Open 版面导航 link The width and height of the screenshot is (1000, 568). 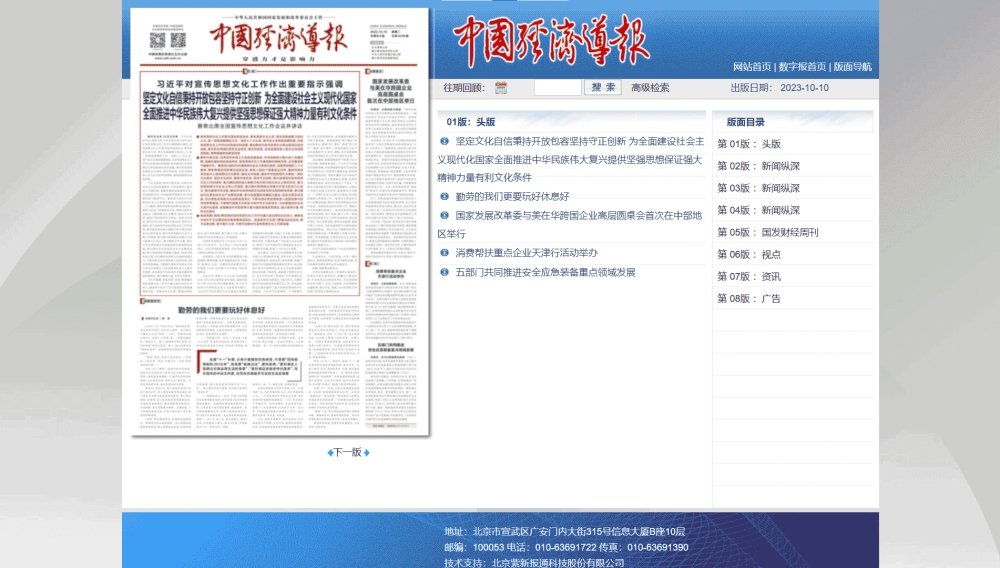pyautogui.click(x=853, y=66)
